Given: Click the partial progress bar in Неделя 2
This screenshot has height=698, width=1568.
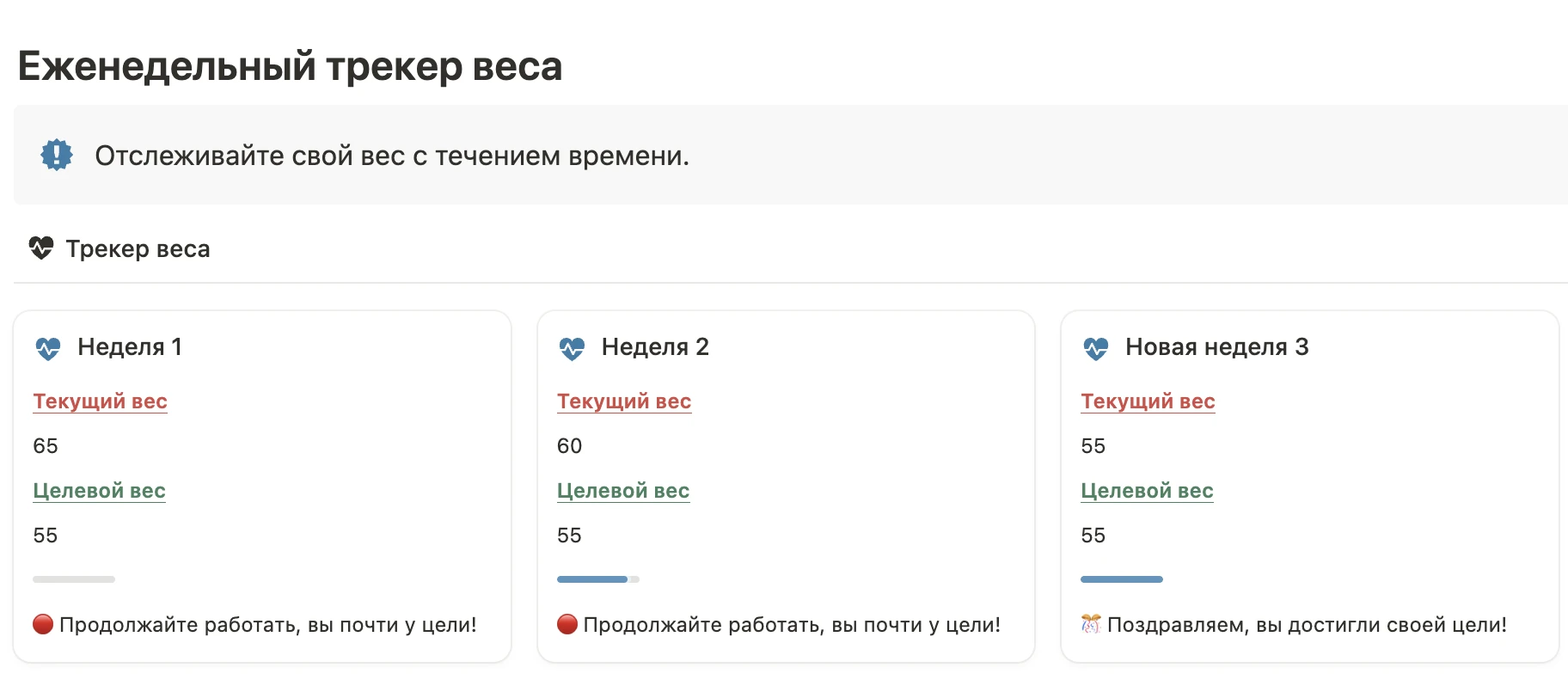Looking at the screenshot, I should coord(597,579).
